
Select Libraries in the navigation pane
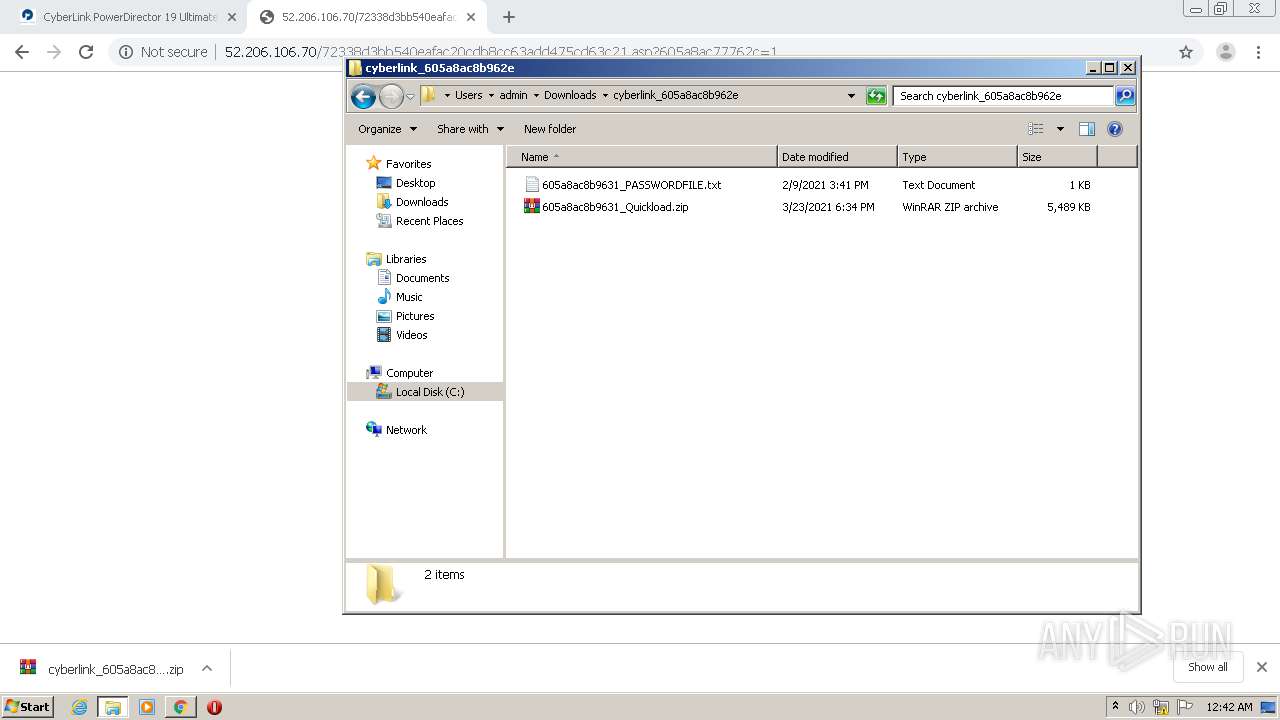pyautogui.click(x=406, y=259)
